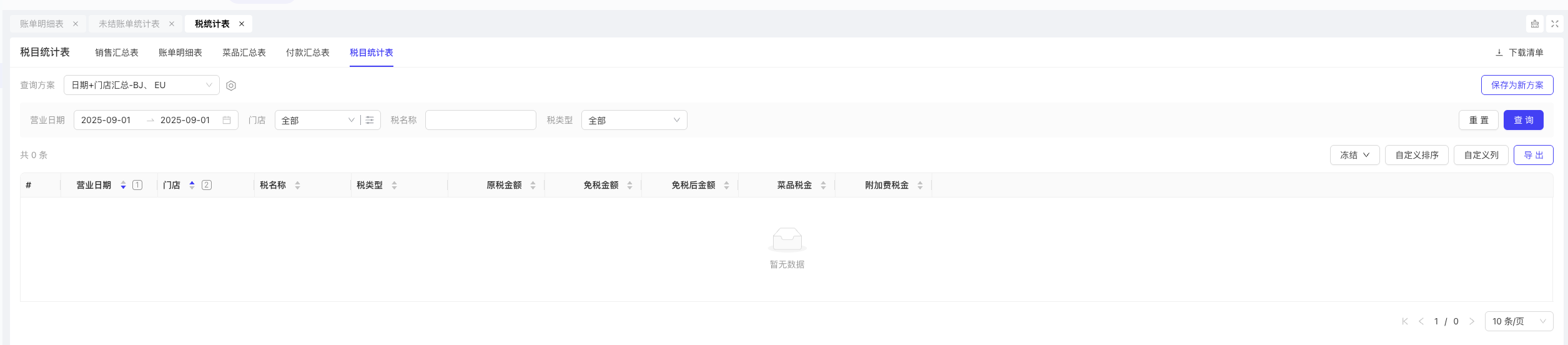This screenshot has height=345, width=1568.
Task: Open the 10 条/页 page size selector
Action: pos(1518,321)
